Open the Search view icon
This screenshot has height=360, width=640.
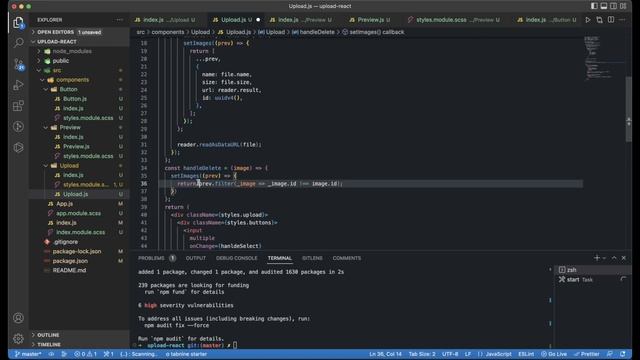(x=18, y=43)
